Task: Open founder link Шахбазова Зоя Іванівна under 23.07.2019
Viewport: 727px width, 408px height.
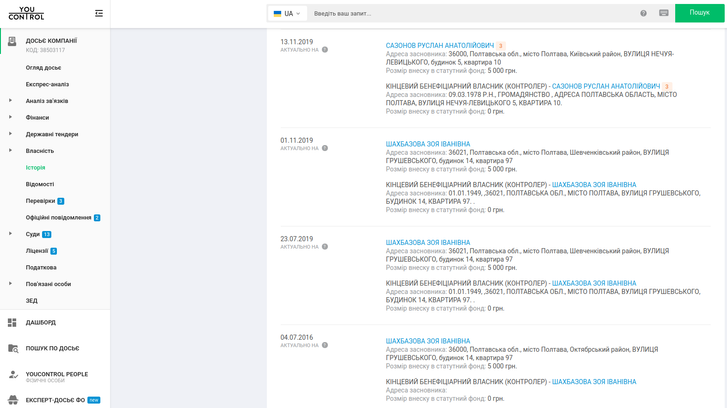Action: click(427, 242)
